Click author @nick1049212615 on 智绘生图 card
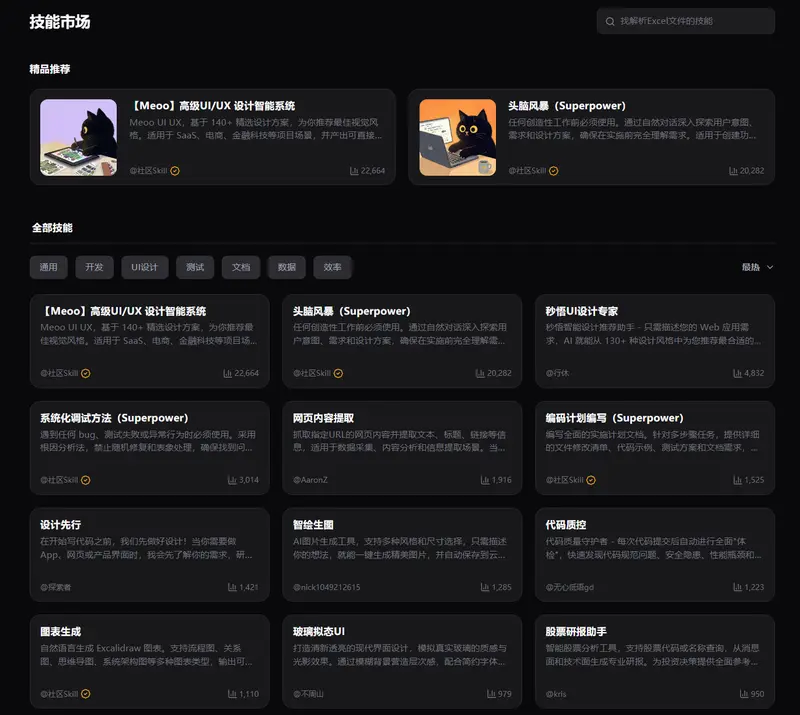The height and width of the screenshot is (715, 800). click(327, 587)
